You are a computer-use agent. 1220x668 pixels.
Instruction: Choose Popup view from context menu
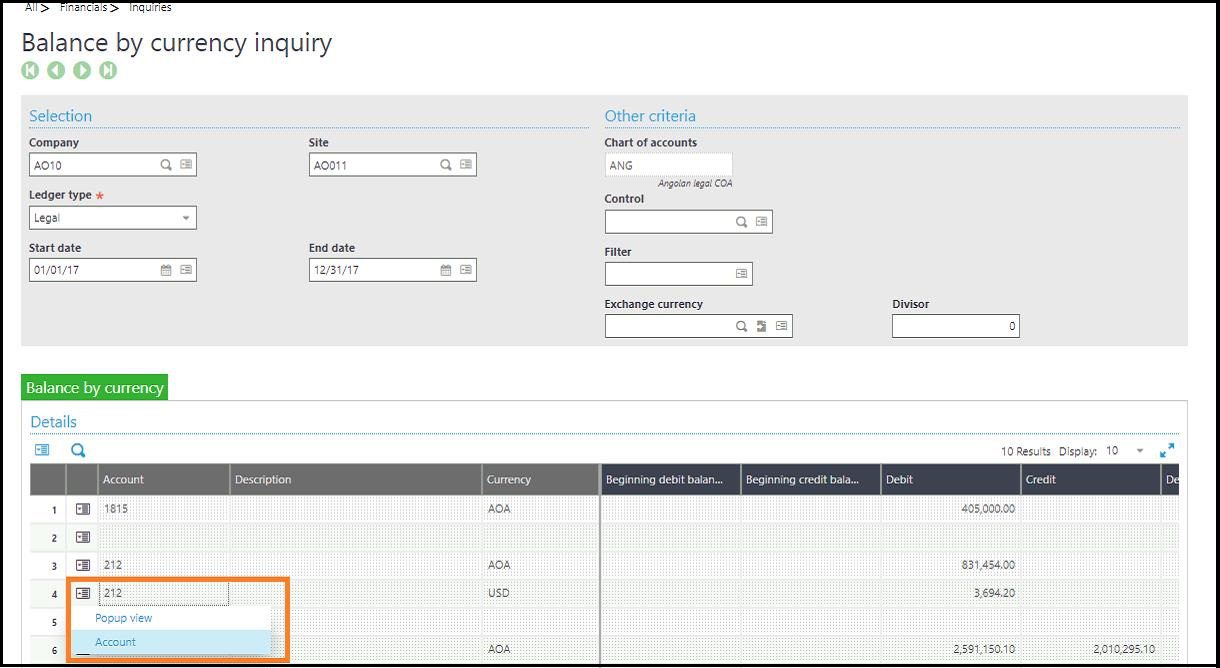coord(124,618)
